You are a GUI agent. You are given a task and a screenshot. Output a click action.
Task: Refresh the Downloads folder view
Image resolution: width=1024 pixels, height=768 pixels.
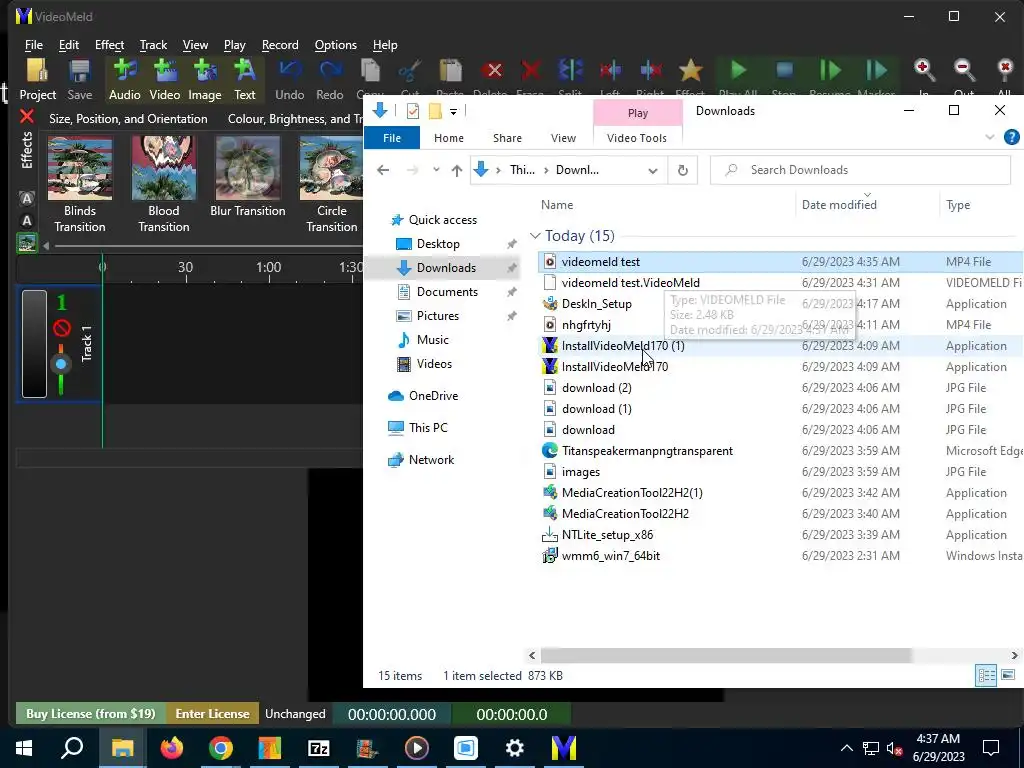click(682, 170)
